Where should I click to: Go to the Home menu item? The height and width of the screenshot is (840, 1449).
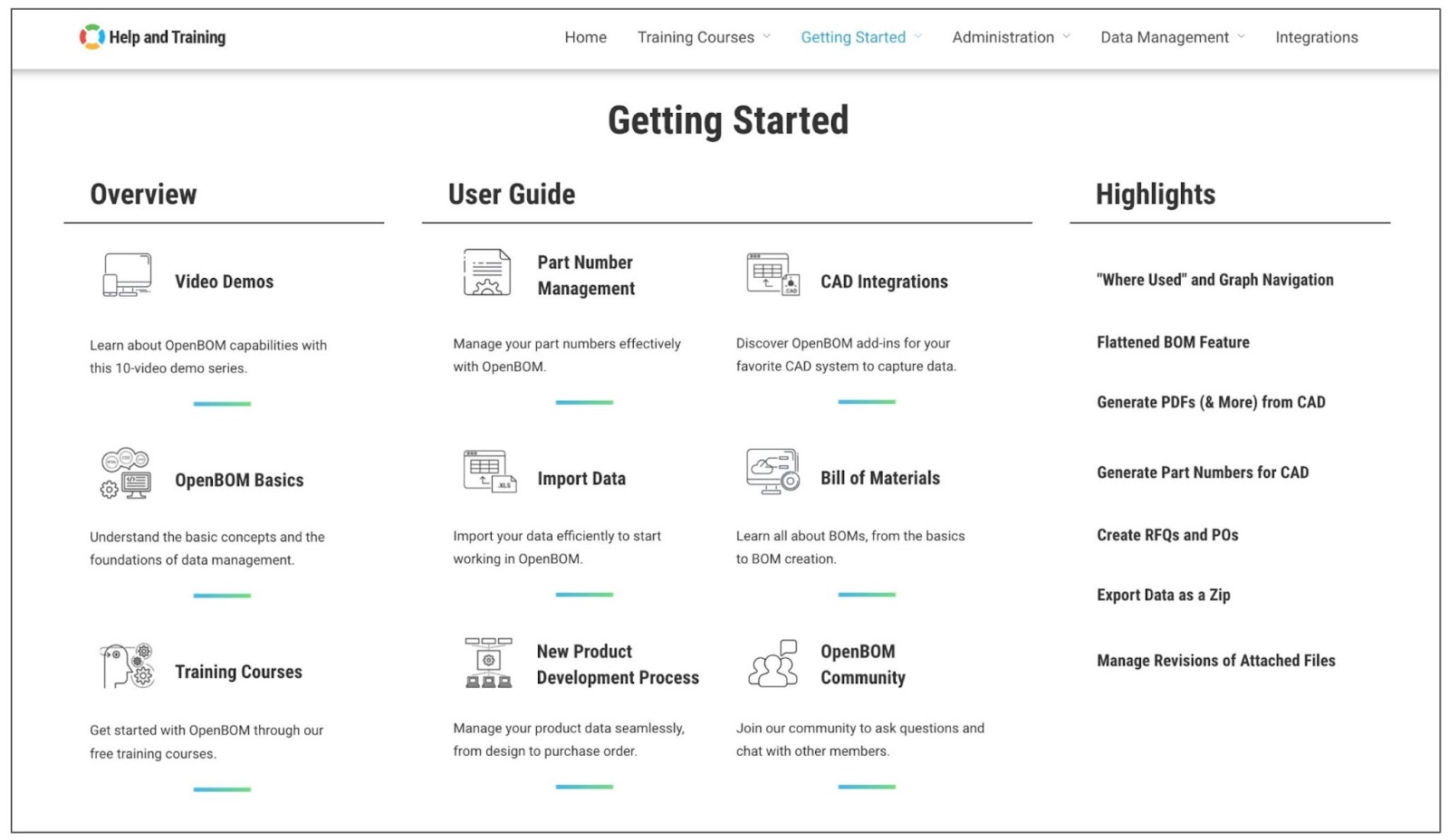pyautogui.click(x=586, y=37)
